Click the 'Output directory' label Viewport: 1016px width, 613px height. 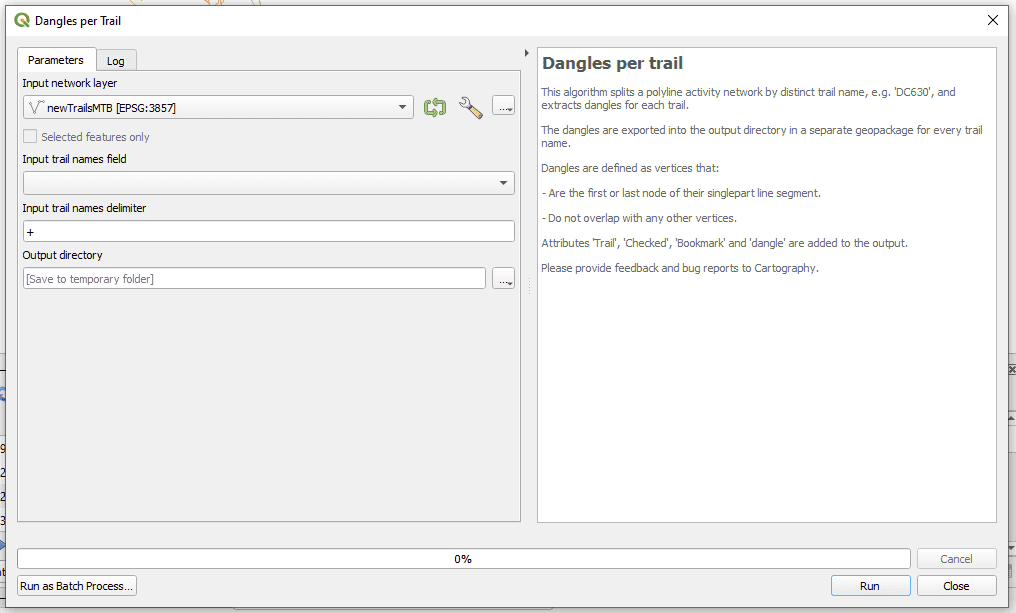62,255
